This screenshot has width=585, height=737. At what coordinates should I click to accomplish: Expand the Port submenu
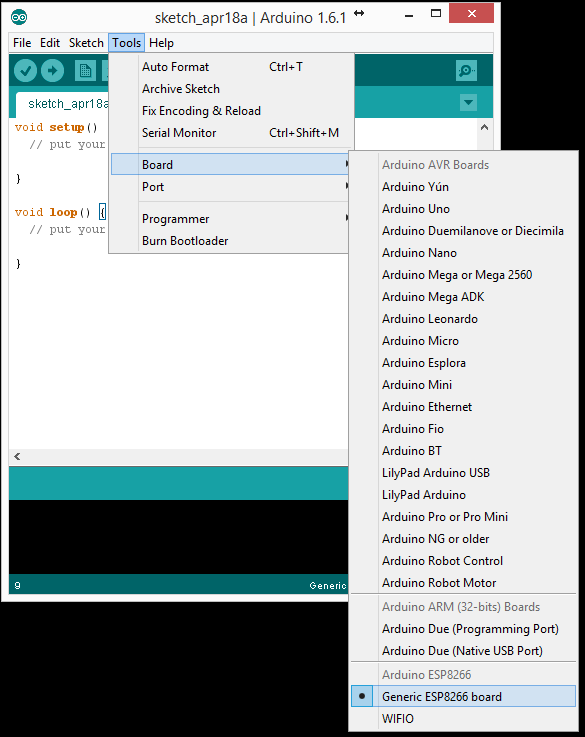(230, 187)
